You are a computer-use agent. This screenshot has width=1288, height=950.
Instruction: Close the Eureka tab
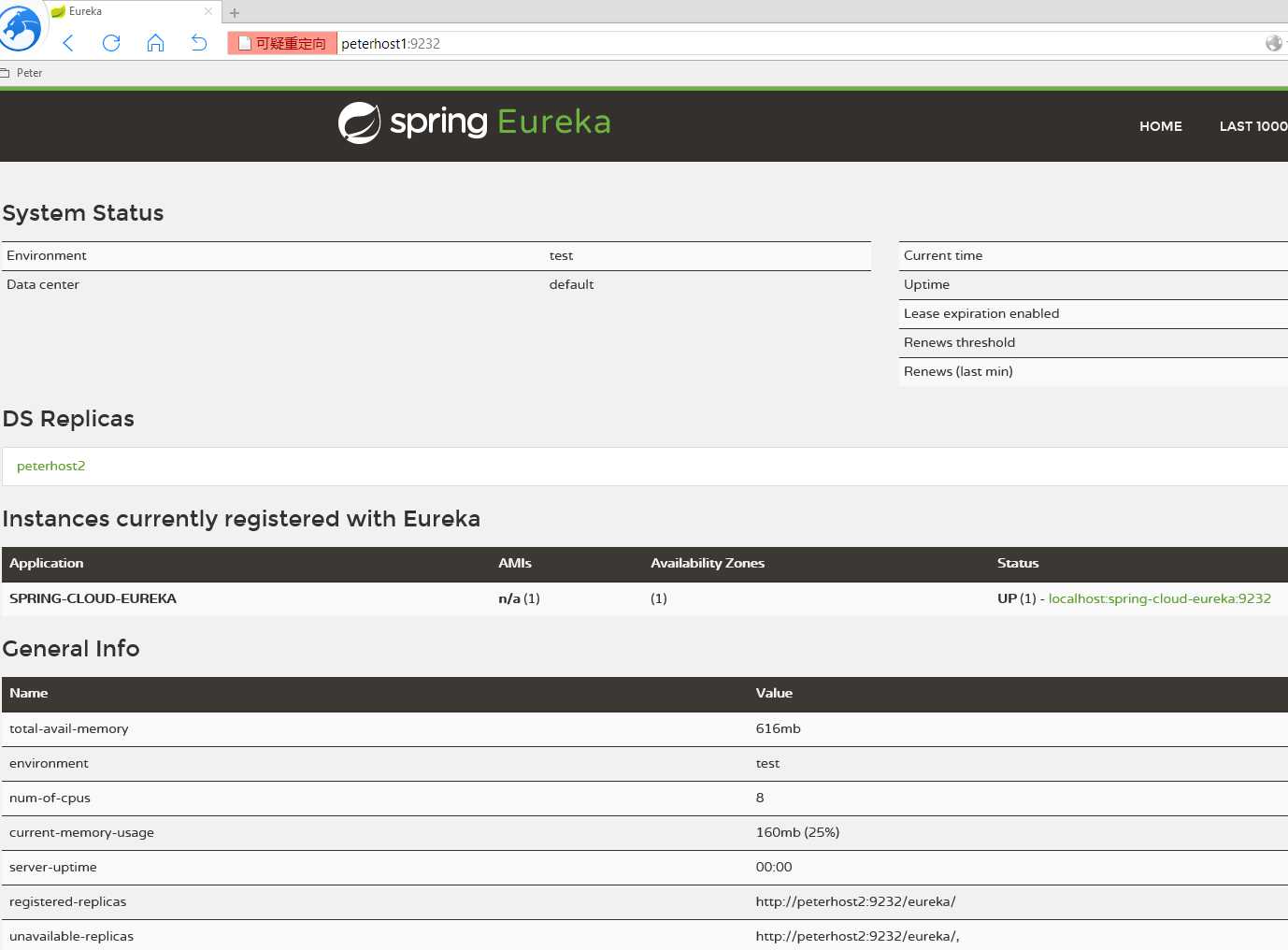point(208,11)
